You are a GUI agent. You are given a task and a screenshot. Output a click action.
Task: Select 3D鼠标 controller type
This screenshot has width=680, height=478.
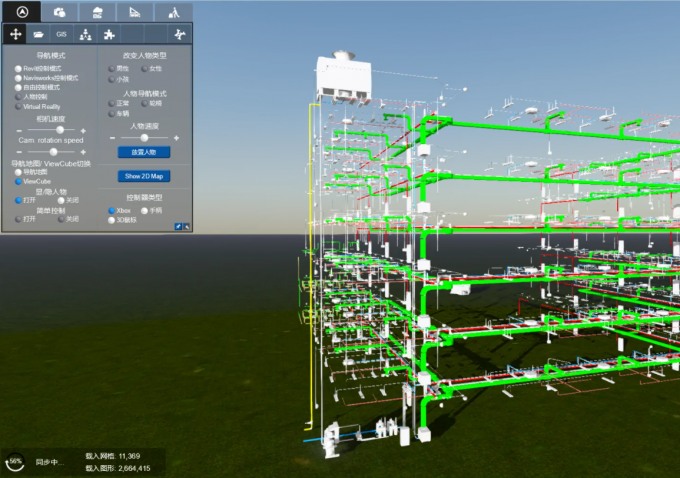pos(111,220)
